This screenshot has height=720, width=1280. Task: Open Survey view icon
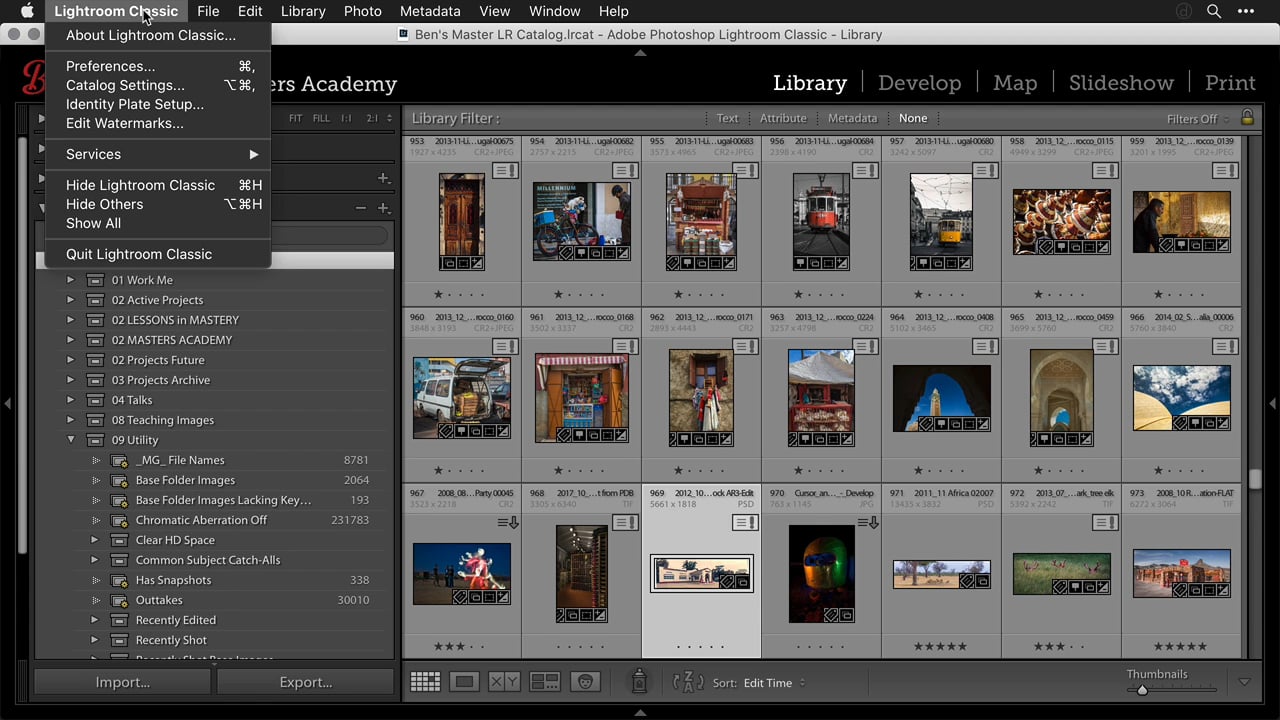coord(545,682)
